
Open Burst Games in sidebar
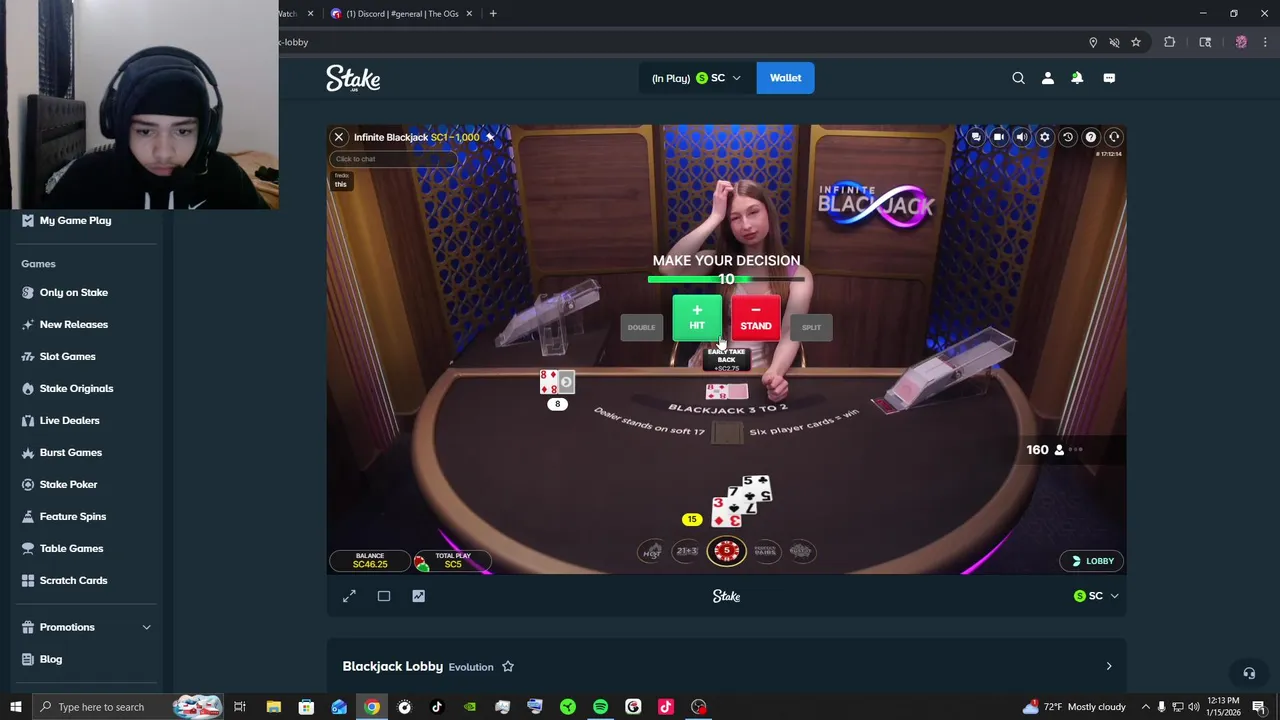point(71,452)
